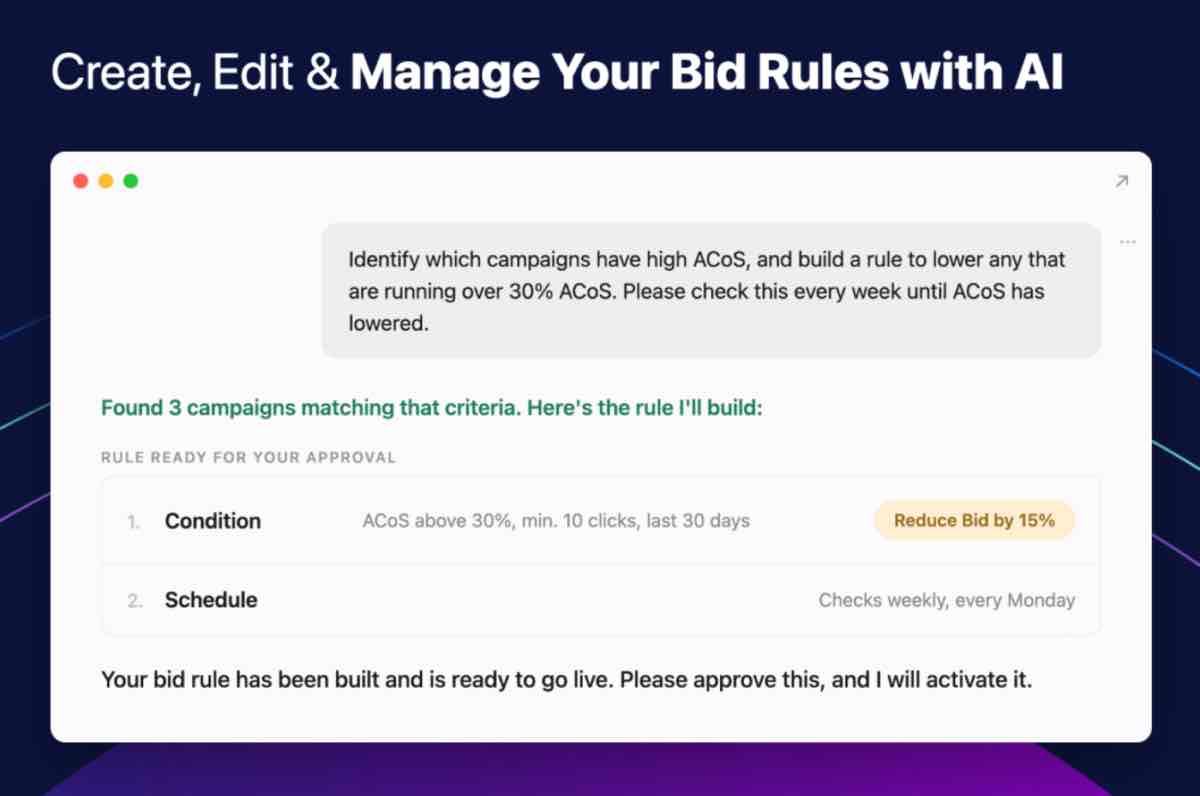
Task: Click the red close window dot
Action: [x=81, y=181]
